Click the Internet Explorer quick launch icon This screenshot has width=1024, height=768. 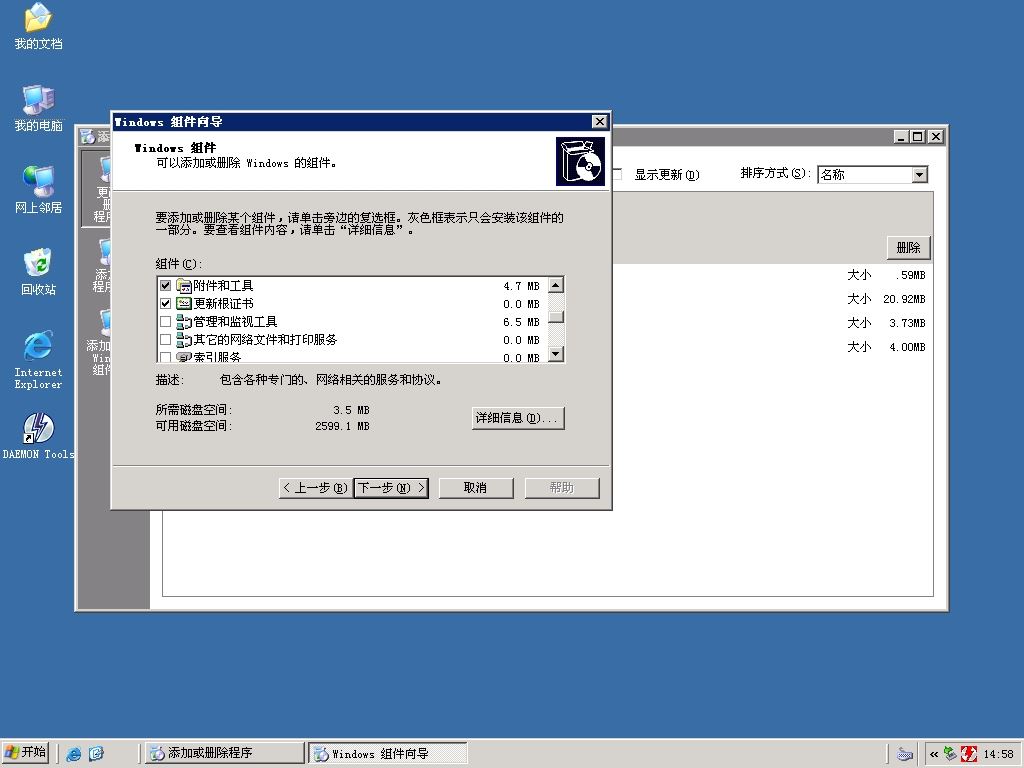pyautogui.click(x=74, y=754)
